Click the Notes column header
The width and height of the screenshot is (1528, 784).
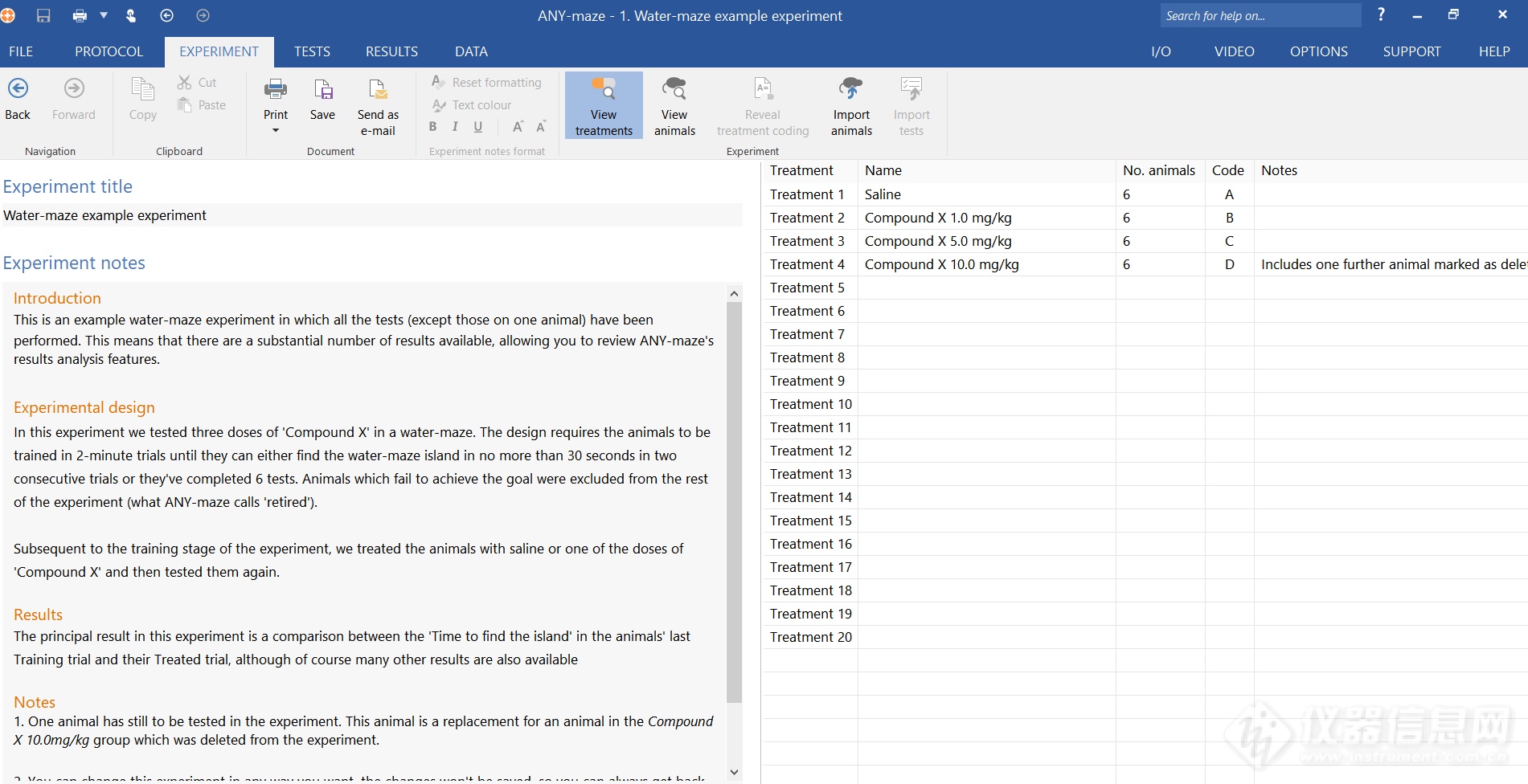(1391, 170)
